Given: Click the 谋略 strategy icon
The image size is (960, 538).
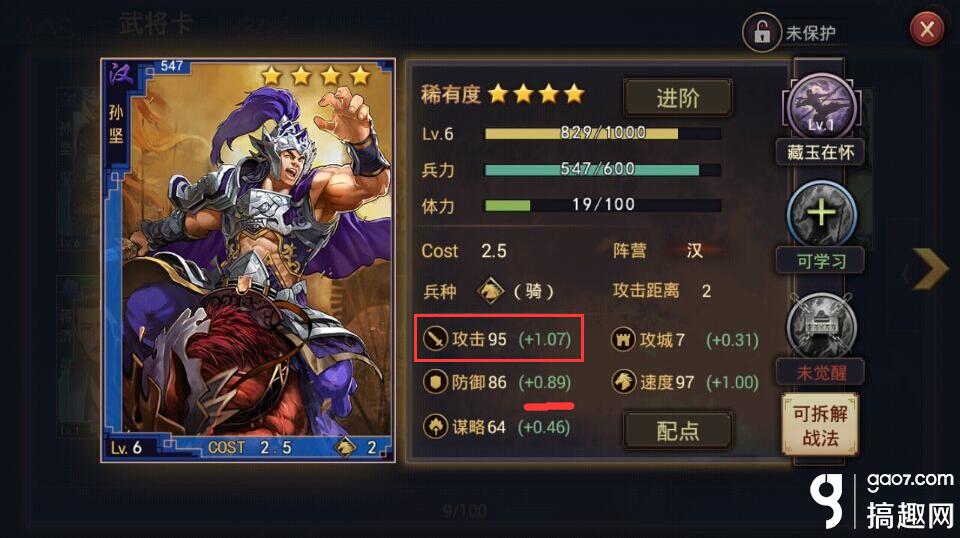Looking at the screenshot, I should [435, 426].
